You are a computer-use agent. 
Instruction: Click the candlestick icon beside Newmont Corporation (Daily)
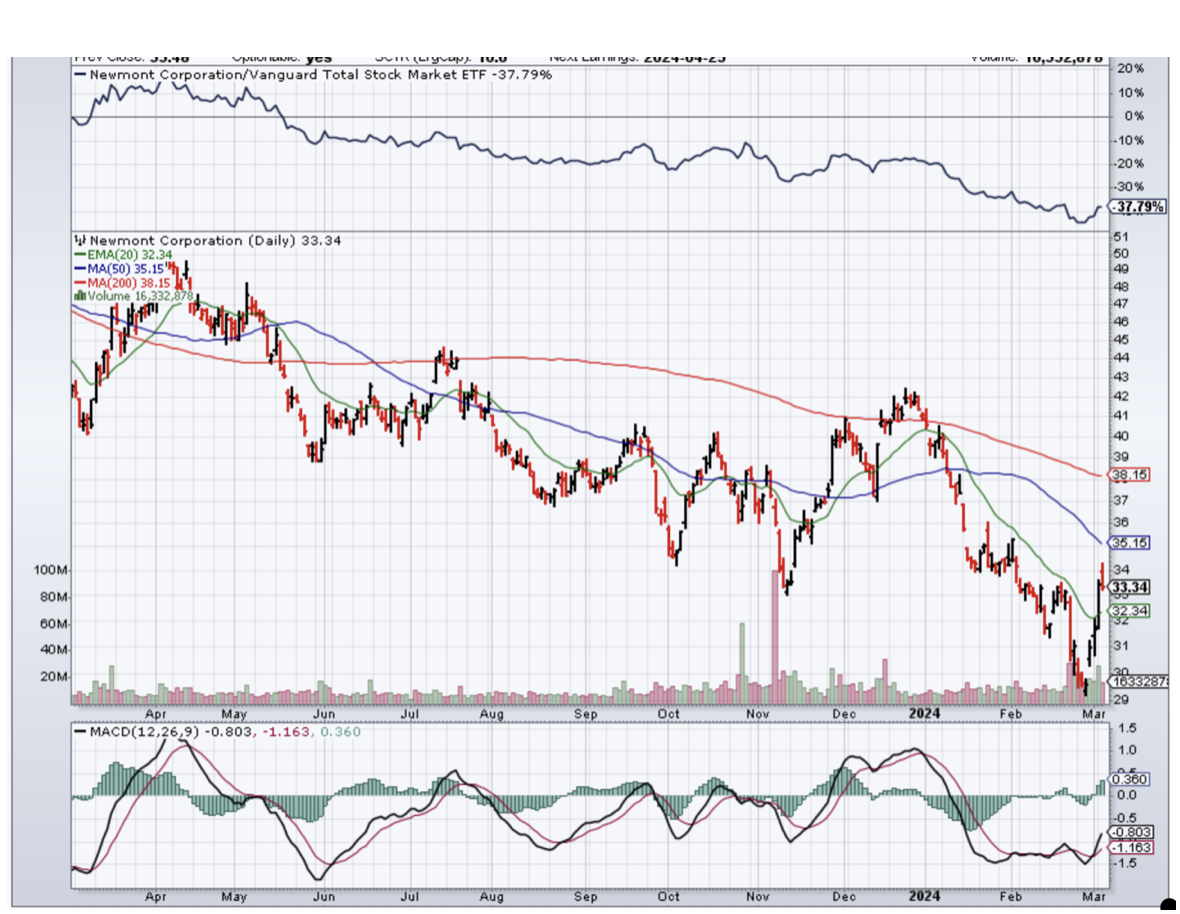(x=80, y=241)
